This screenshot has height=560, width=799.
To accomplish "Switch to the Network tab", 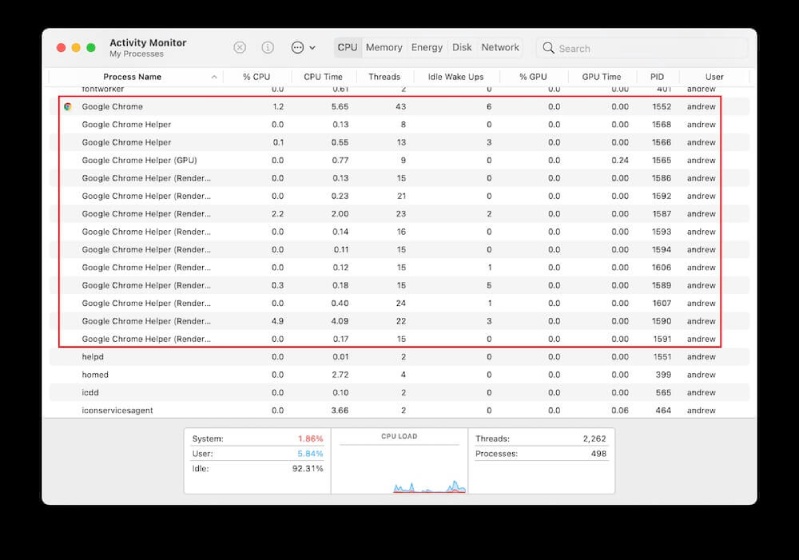I will (500, 47).
